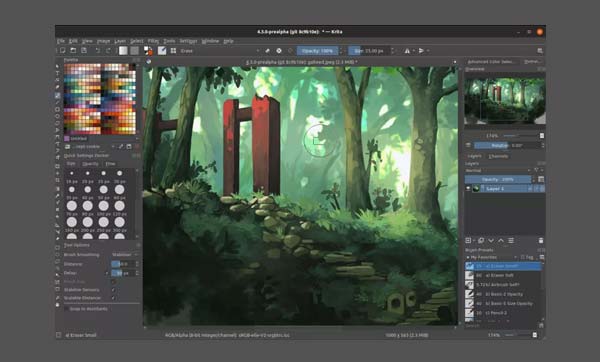Screen dimensions: 600x362
Task: Select the Freehand Brush tool
Action: [x=57, y=95]
